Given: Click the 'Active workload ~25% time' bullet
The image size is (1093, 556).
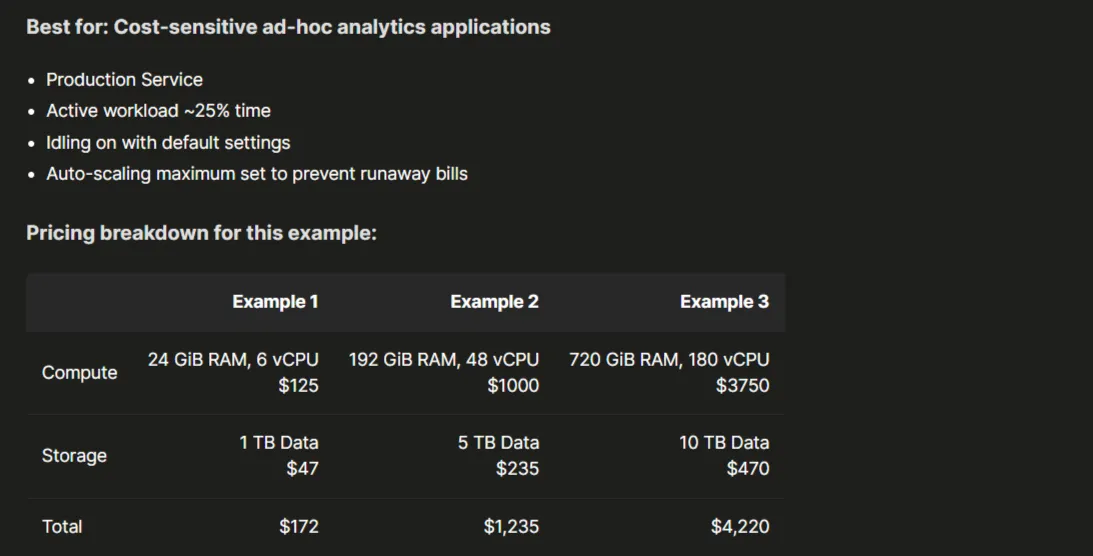Looking at the screenshot, I should click(158, 111).
